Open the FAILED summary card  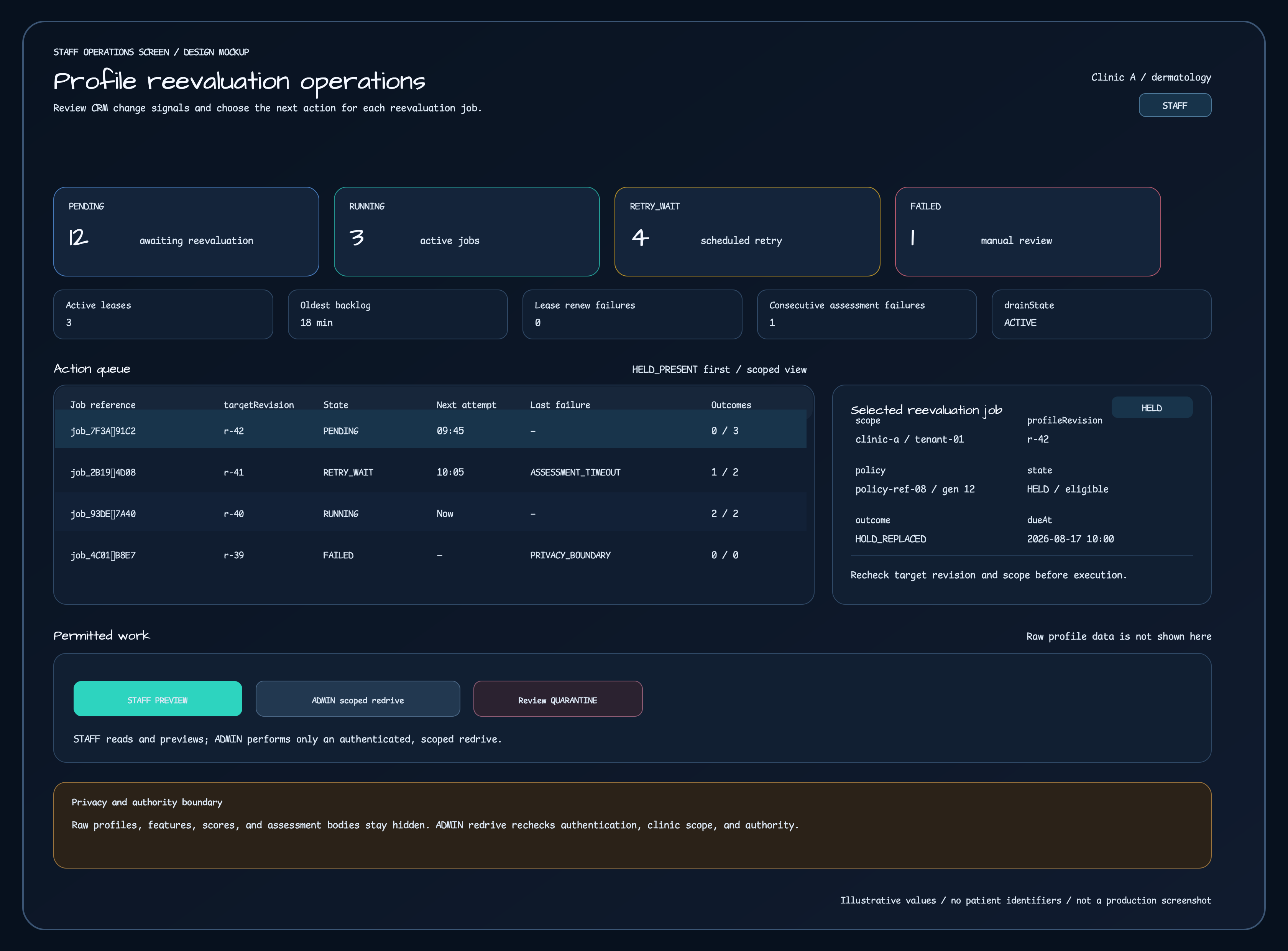click(1028, 231)
